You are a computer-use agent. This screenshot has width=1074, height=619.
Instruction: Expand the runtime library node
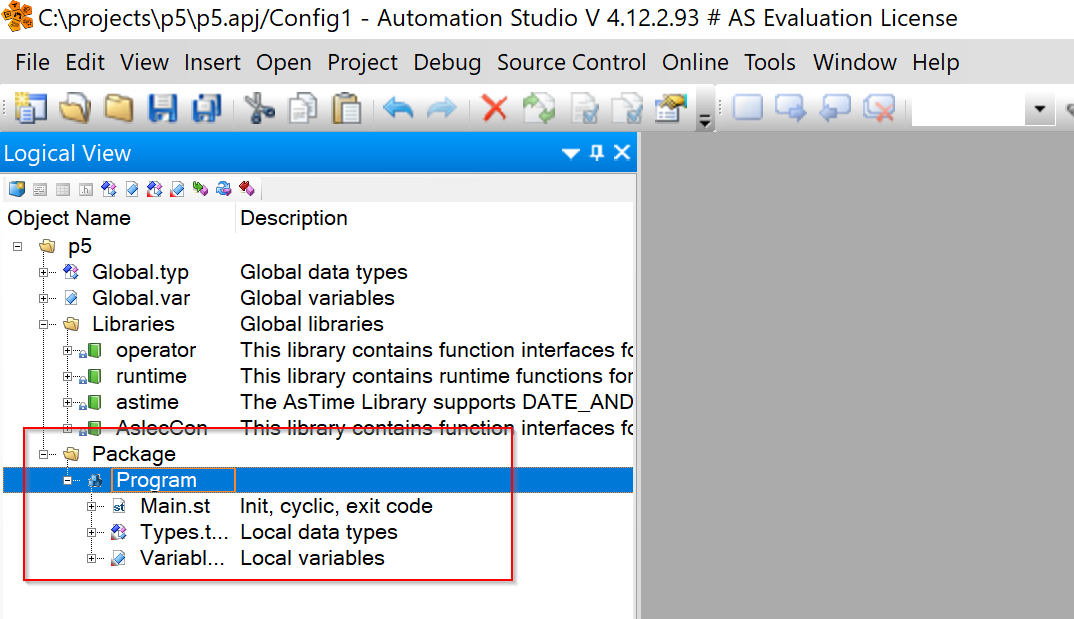67,377
